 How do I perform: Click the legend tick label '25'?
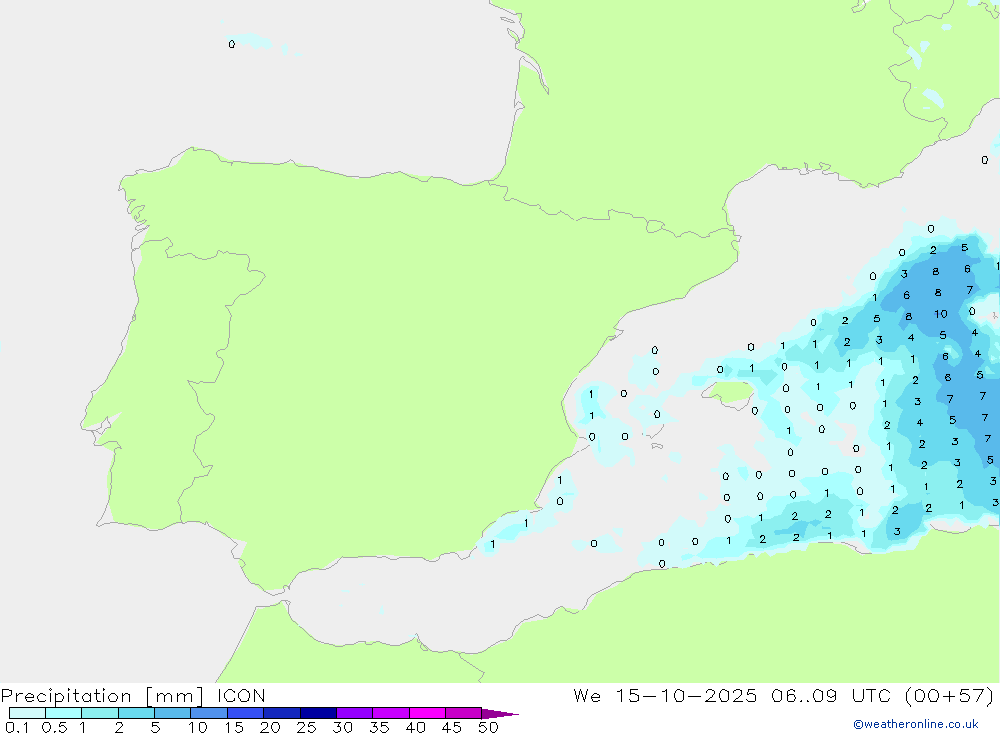(x=306, y=727)
